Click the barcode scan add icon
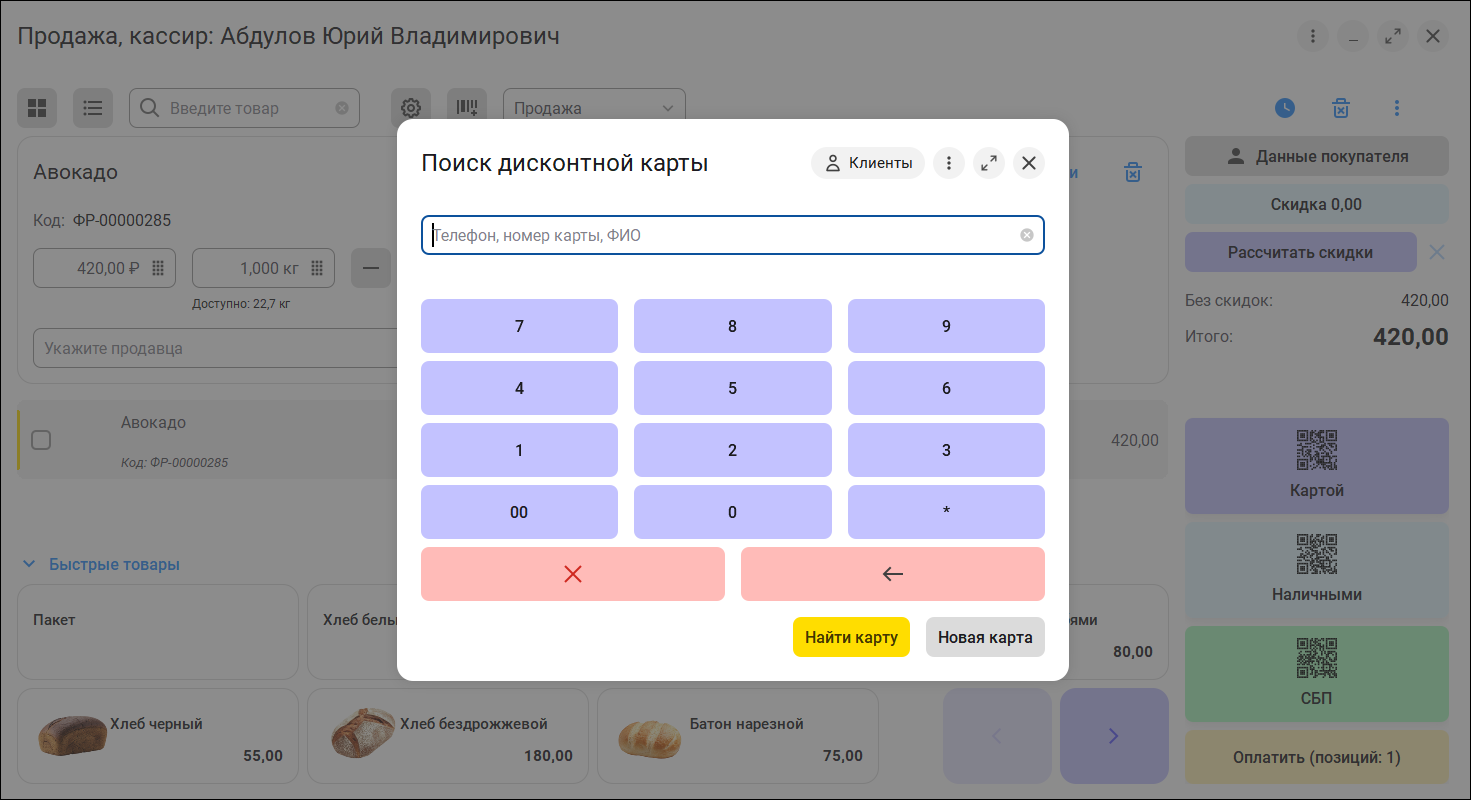1471x800 pixels. point(467,108)
